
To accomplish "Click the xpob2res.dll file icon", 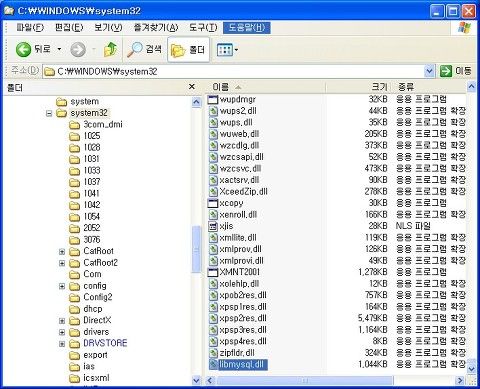I will (x=213, y=295).
